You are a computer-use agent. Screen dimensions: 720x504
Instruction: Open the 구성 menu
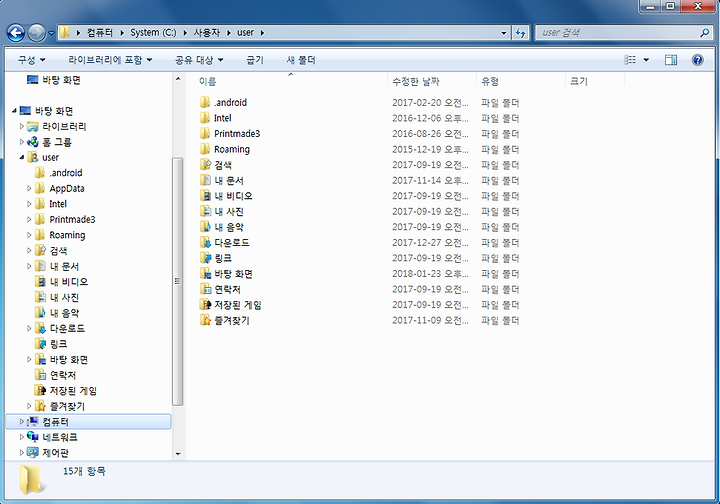(31, 60)
